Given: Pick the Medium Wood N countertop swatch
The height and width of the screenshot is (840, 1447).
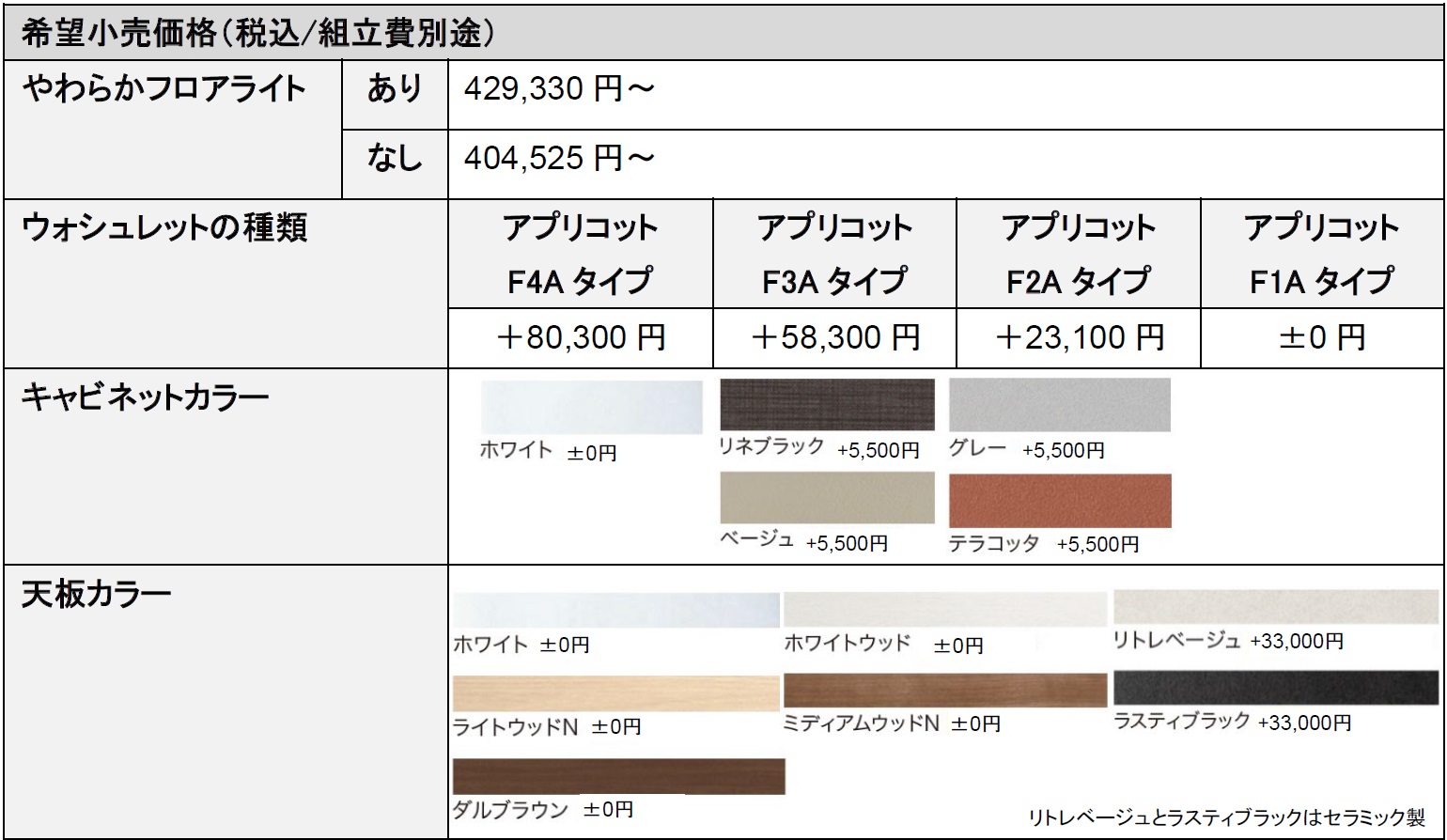Looking at the screenshot, I should click(x=944, y=690).
